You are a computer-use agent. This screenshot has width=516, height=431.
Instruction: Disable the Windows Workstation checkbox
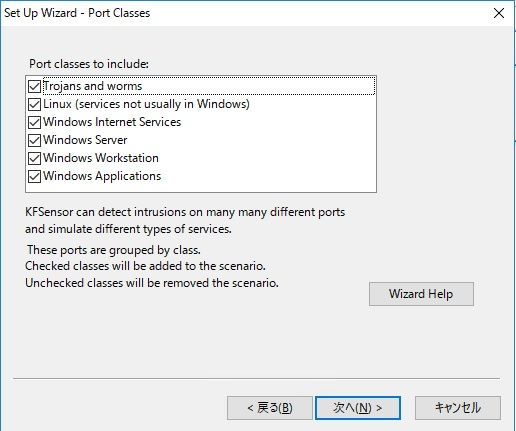pos(34,158)
